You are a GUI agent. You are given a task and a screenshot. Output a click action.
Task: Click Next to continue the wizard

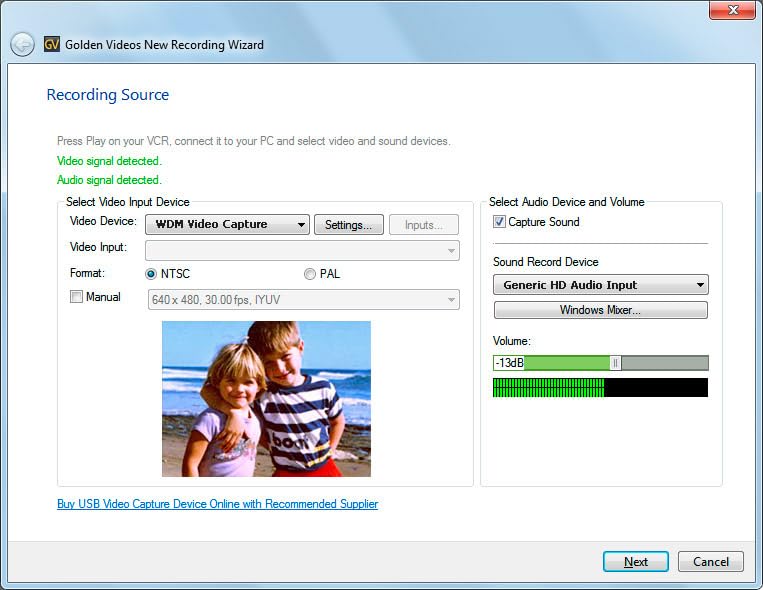(636, 562)
